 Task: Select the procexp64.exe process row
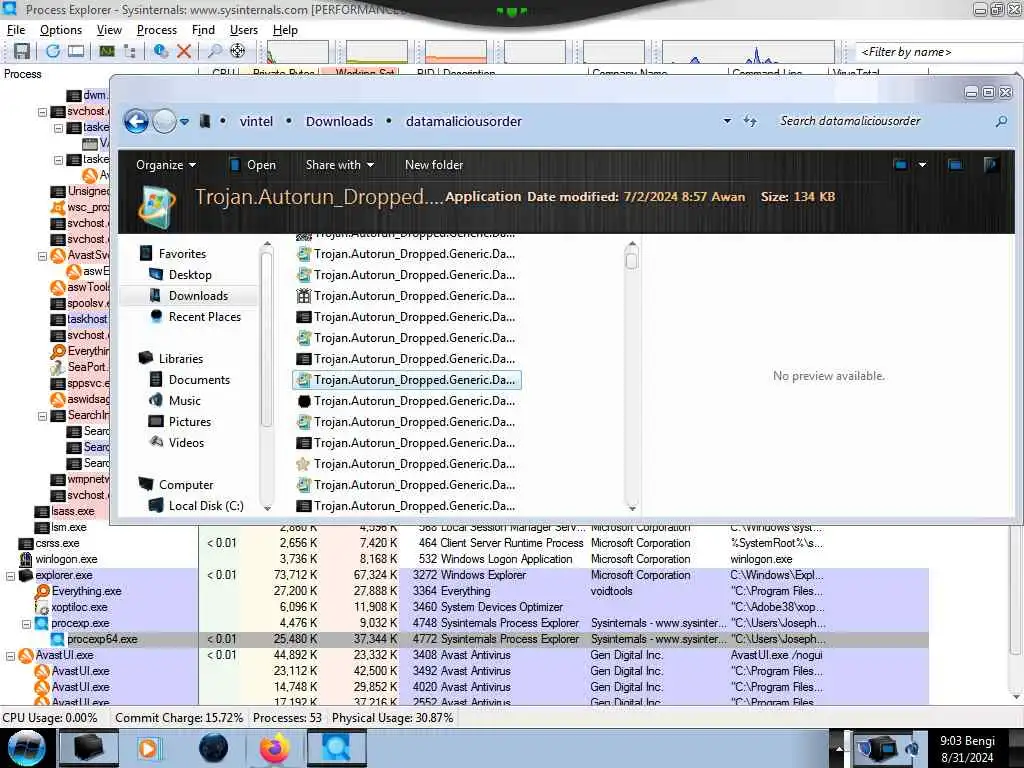[464, 640]
